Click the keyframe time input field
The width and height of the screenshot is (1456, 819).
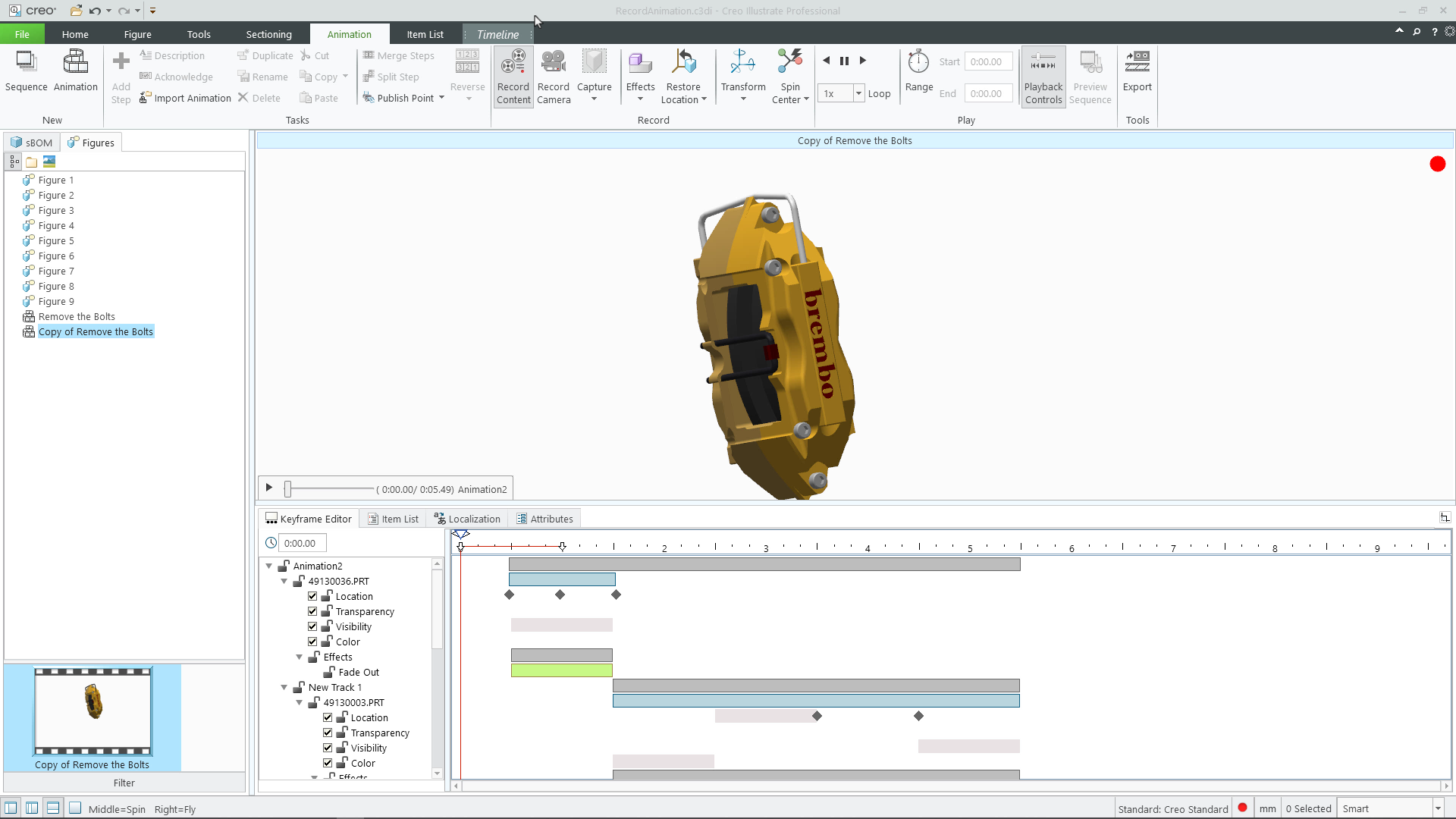(x=302, y=543)
